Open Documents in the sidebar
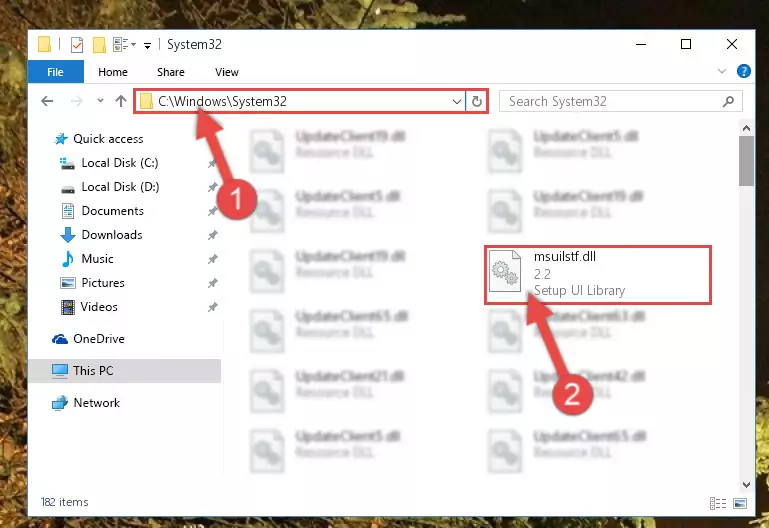The height and width of the screenshot is (528, 769). pos(112,211)
